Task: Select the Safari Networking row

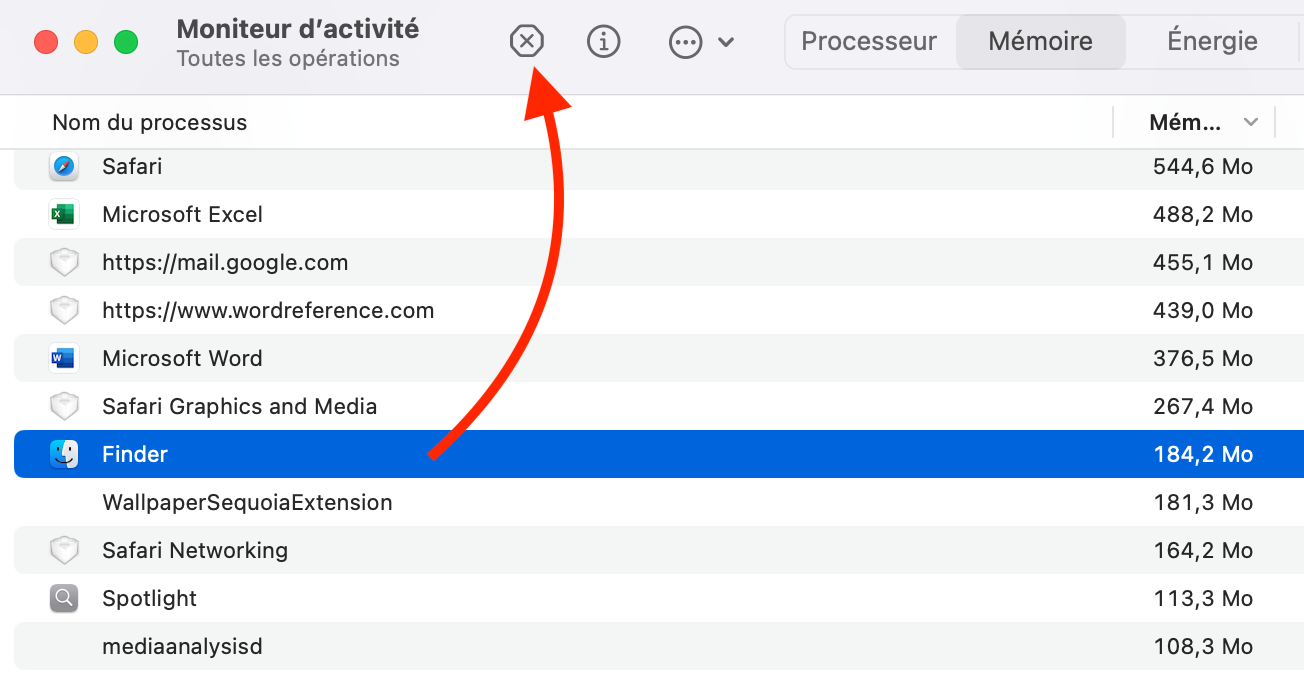Action: tap(195, 550)
